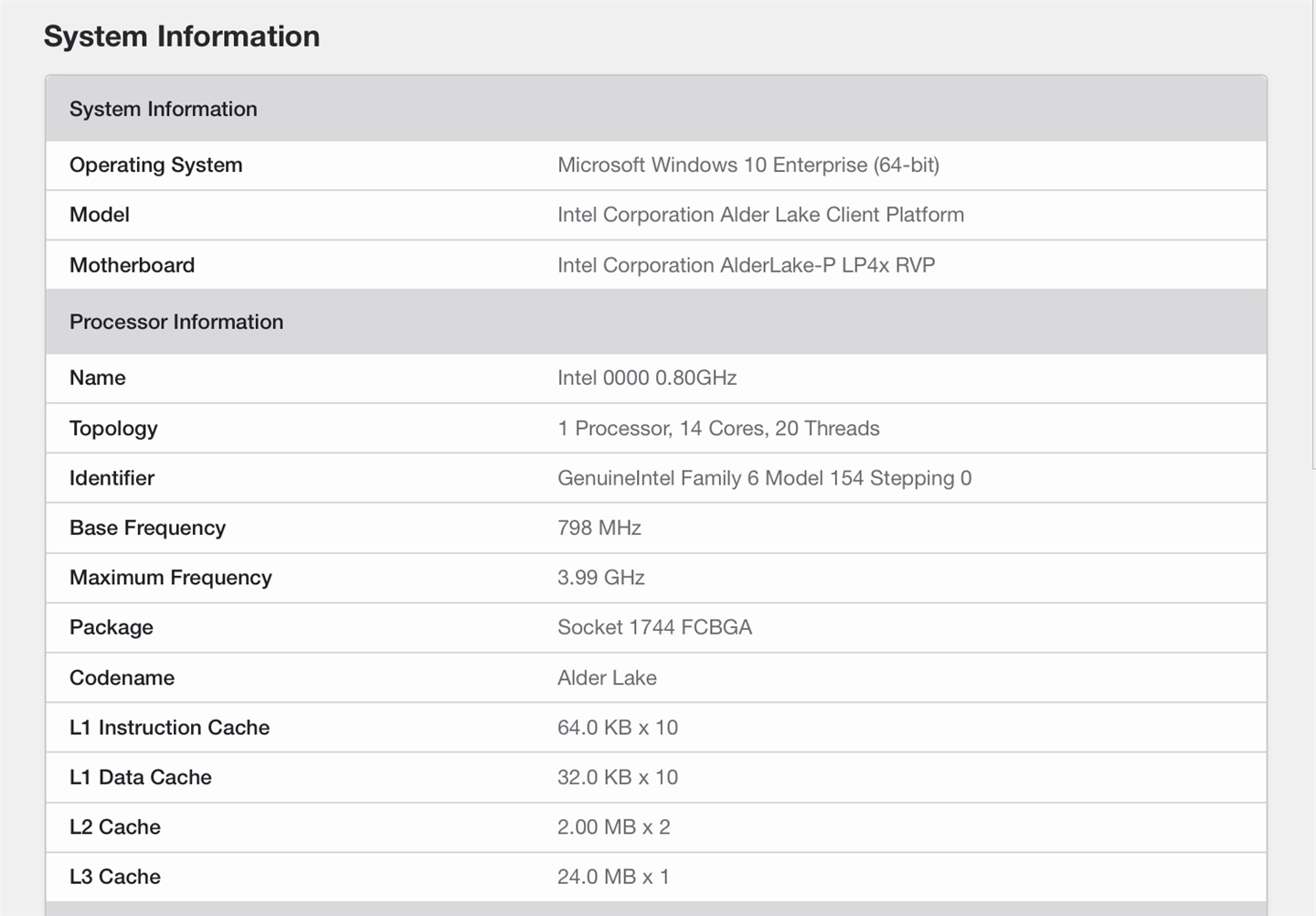Click the System Information table header
The height and width of the screenshot is (916, 1316).
point(164,109)
